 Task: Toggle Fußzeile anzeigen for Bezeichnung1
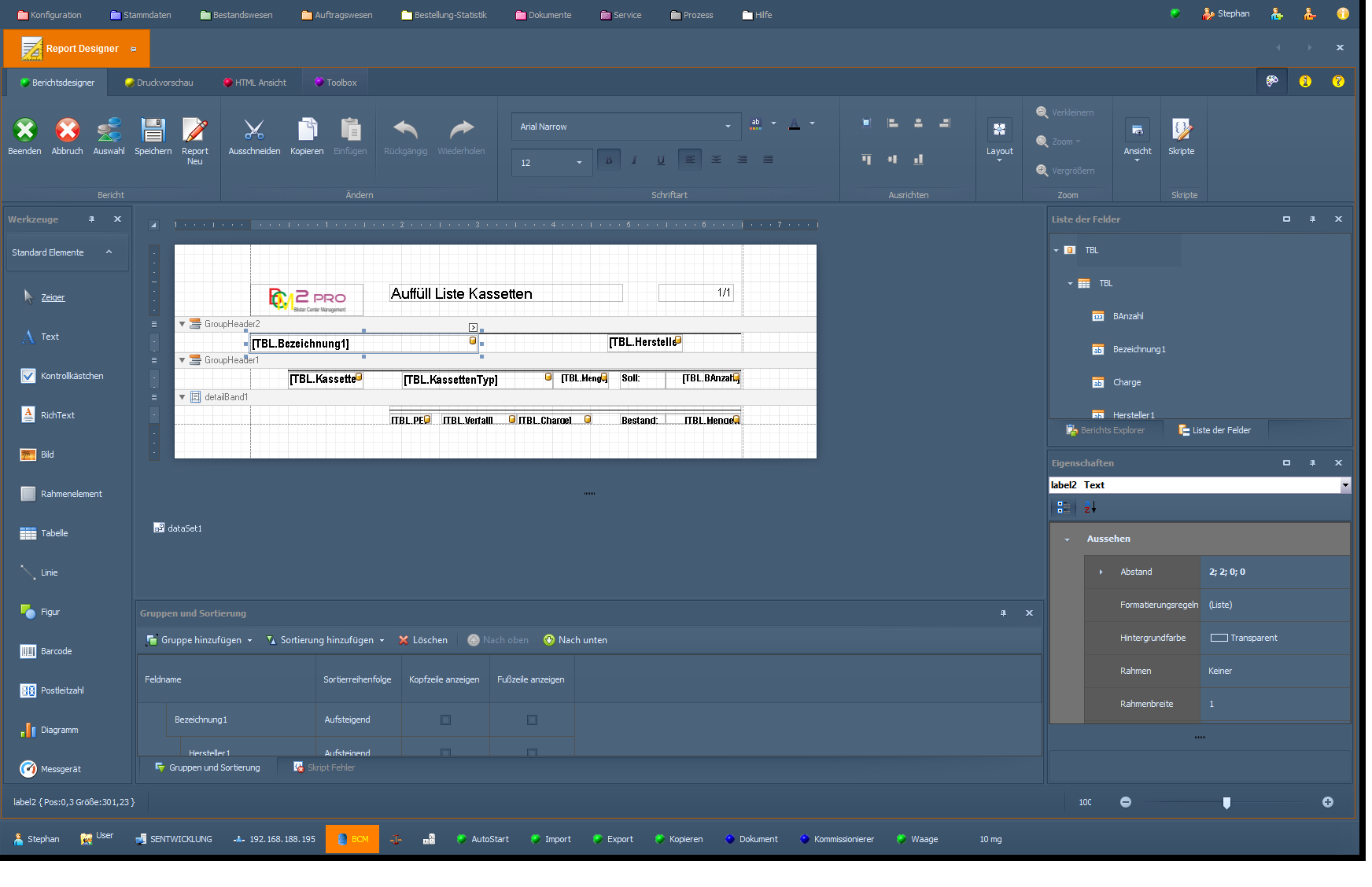point(532,720)
